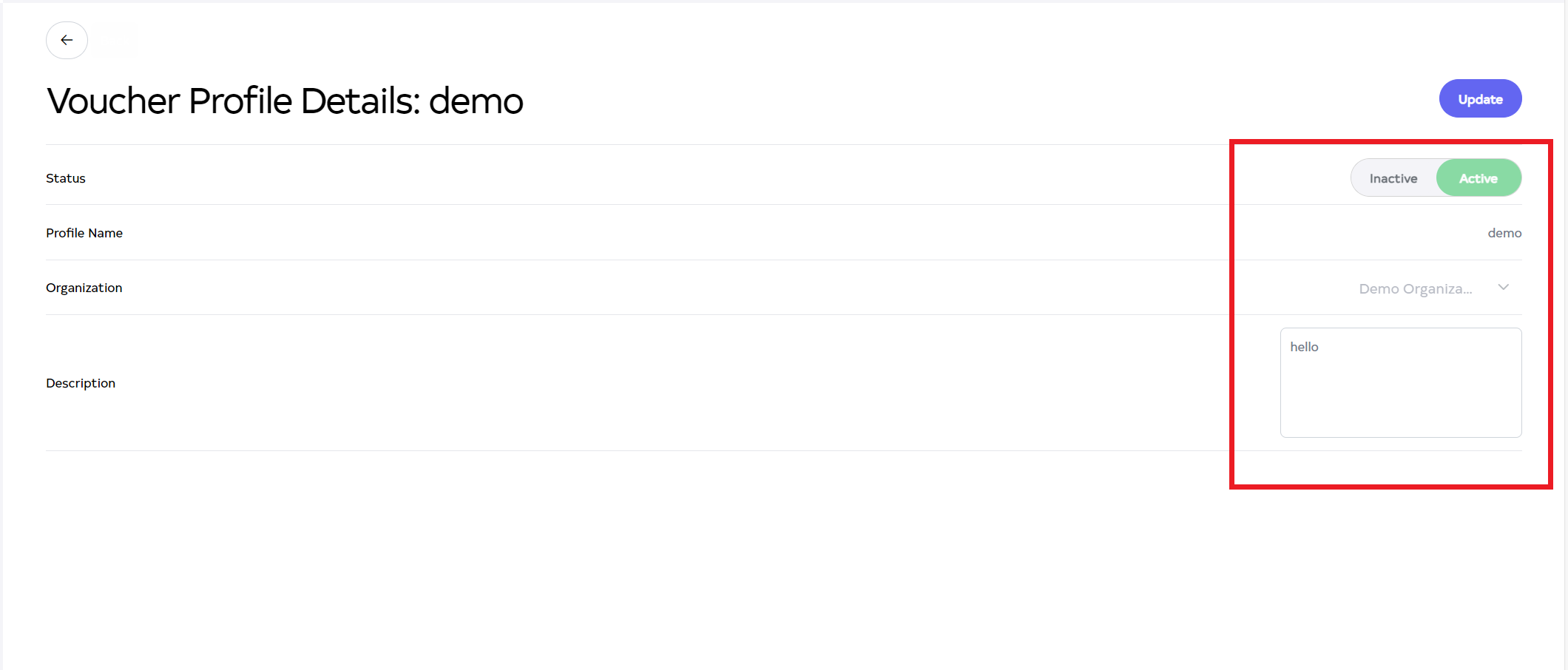
Task: Click the Profile Name label
Action: point(84,233)
